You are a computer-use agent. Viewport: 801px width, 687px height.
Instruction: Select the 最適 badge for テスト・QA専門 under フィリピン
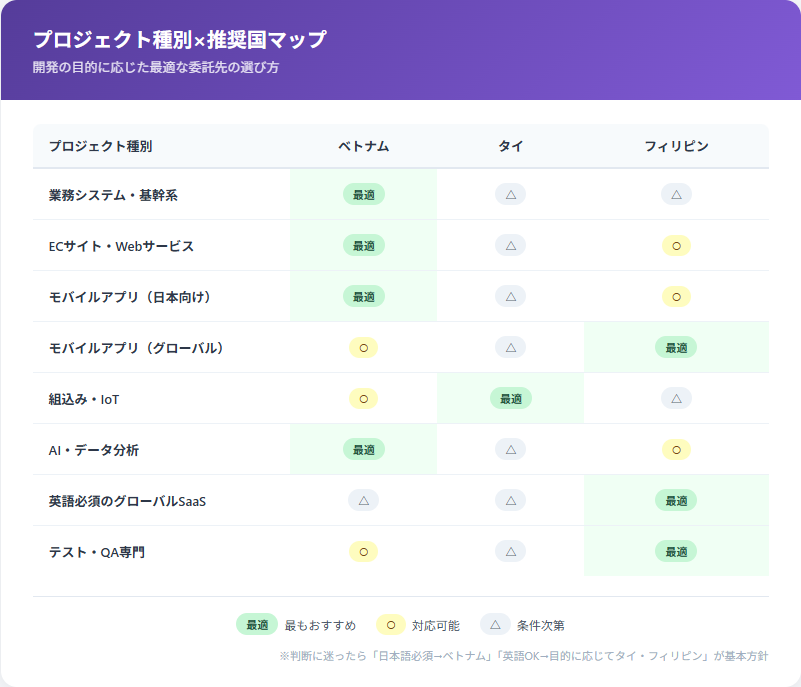click(x=677, y=551)
